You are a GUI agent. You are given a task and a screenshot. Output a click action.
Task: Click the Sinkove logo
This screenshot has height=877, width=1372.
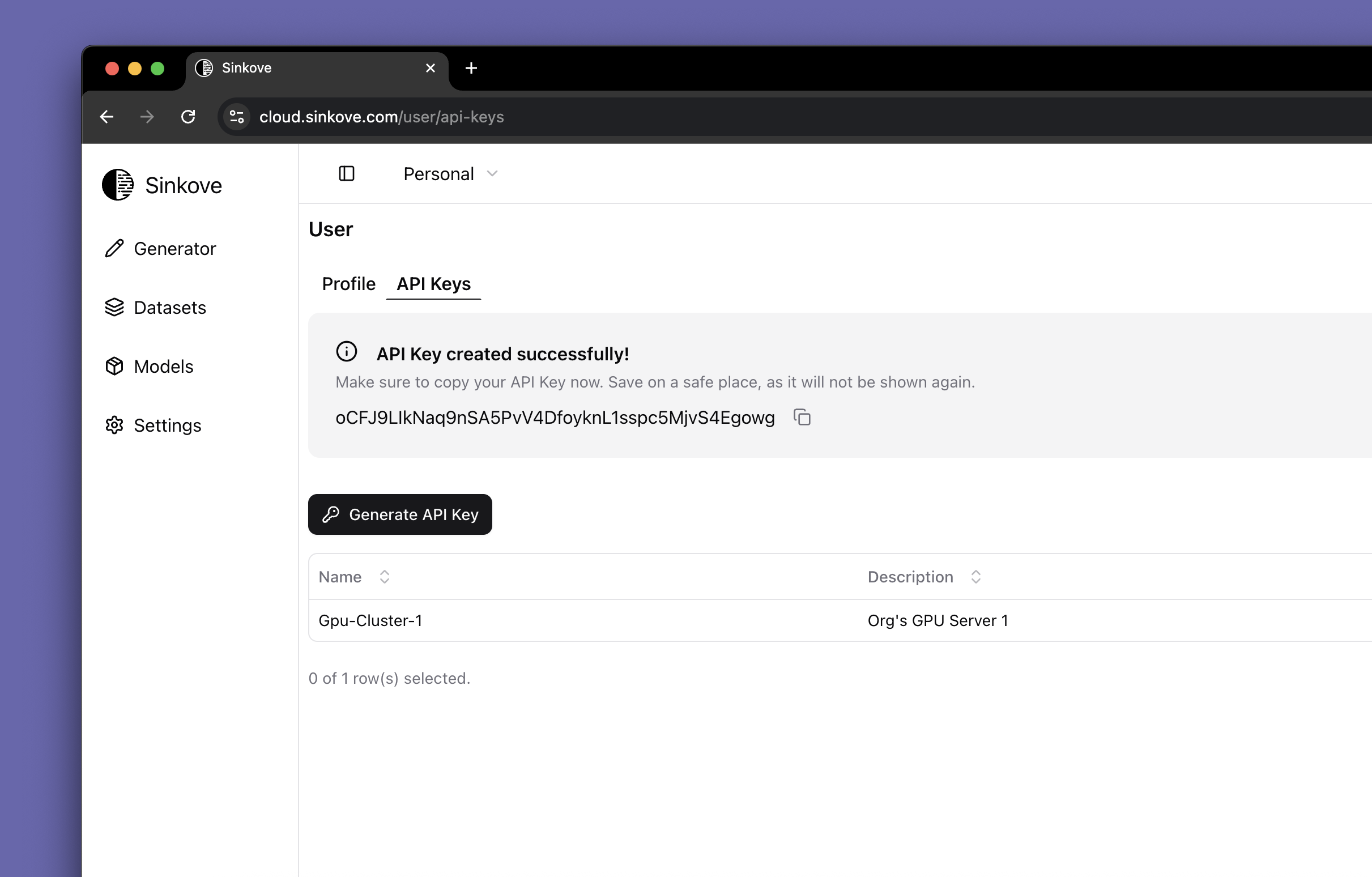(x=163, y=185)
